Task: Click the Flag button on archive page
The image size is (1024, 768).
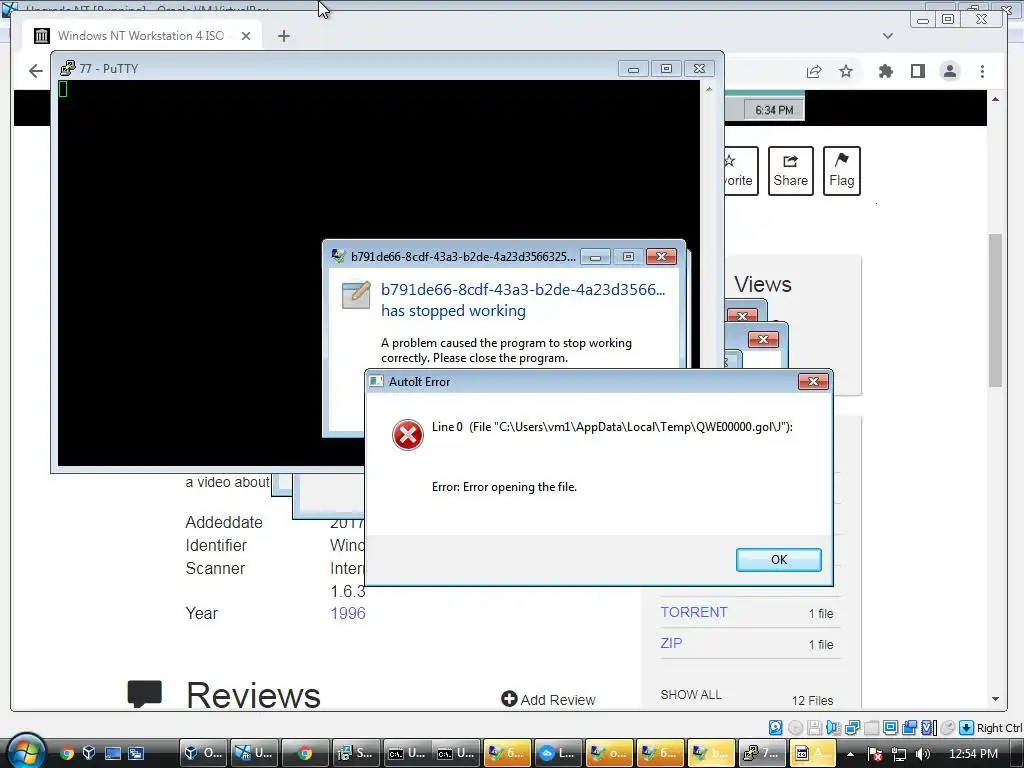Action: click(842, 171)
